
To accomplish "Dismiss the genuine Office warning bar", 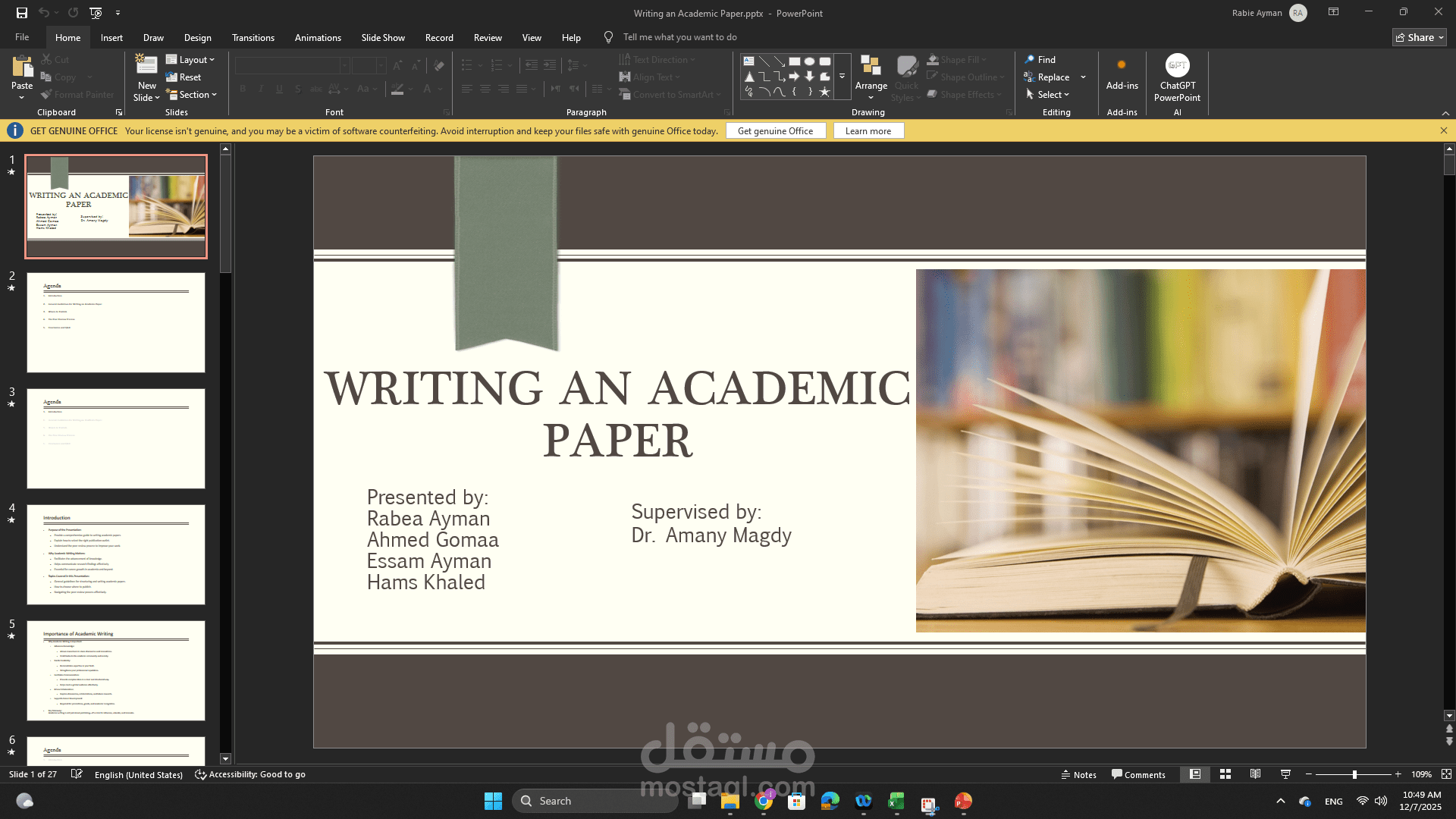I will 1443,131.
